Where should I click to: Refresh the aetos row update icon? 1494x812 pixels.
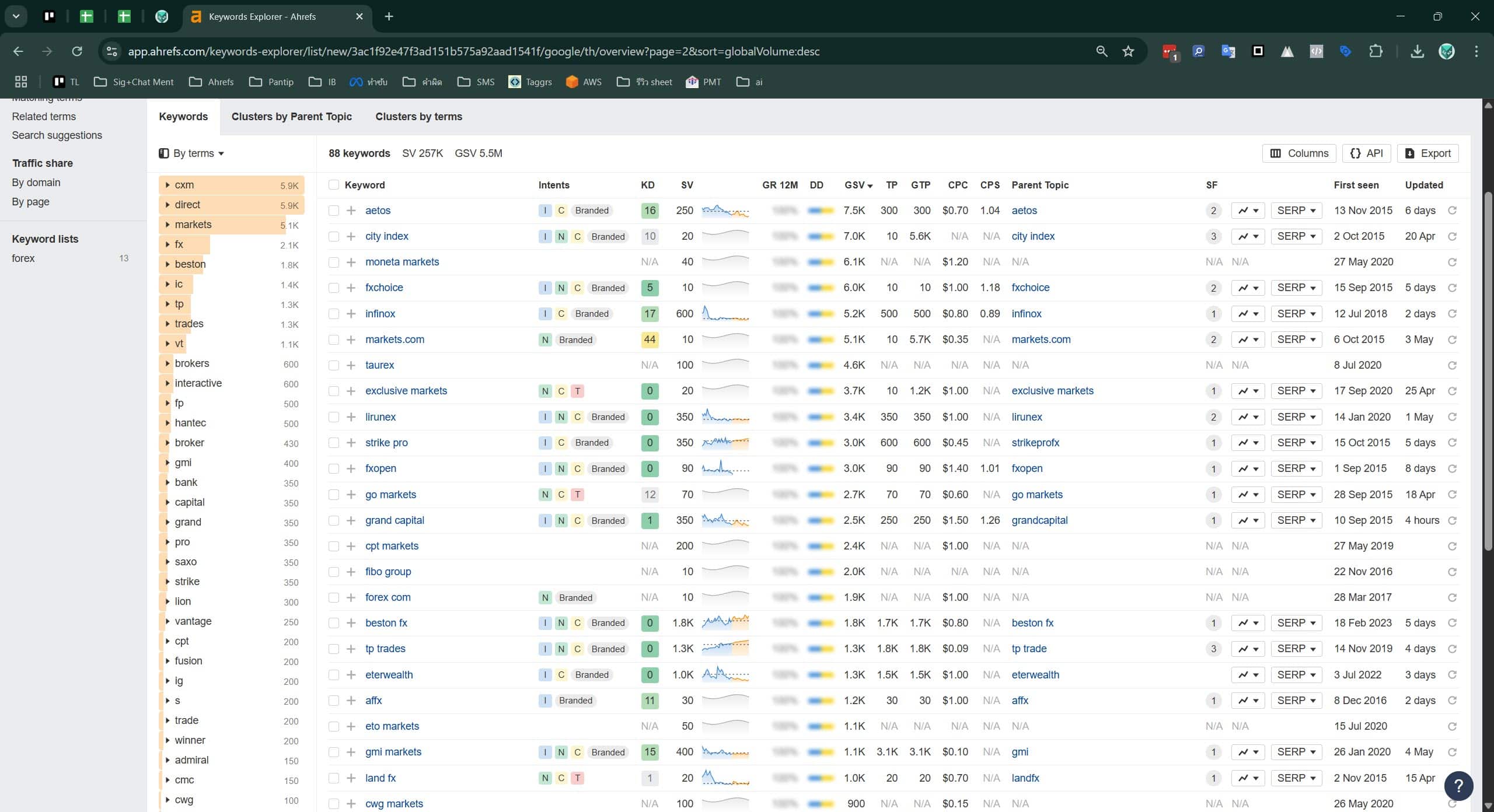(x=1453, y=211)
